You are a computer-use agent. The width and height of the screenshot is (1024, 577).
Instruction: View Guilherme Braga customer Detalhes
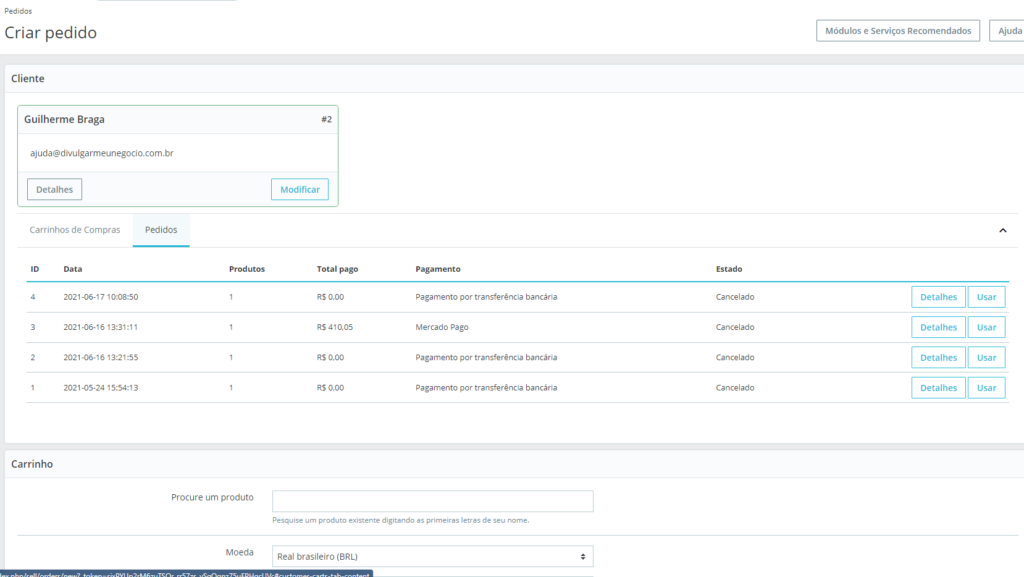pyautogui.click(x=54, y=189)
